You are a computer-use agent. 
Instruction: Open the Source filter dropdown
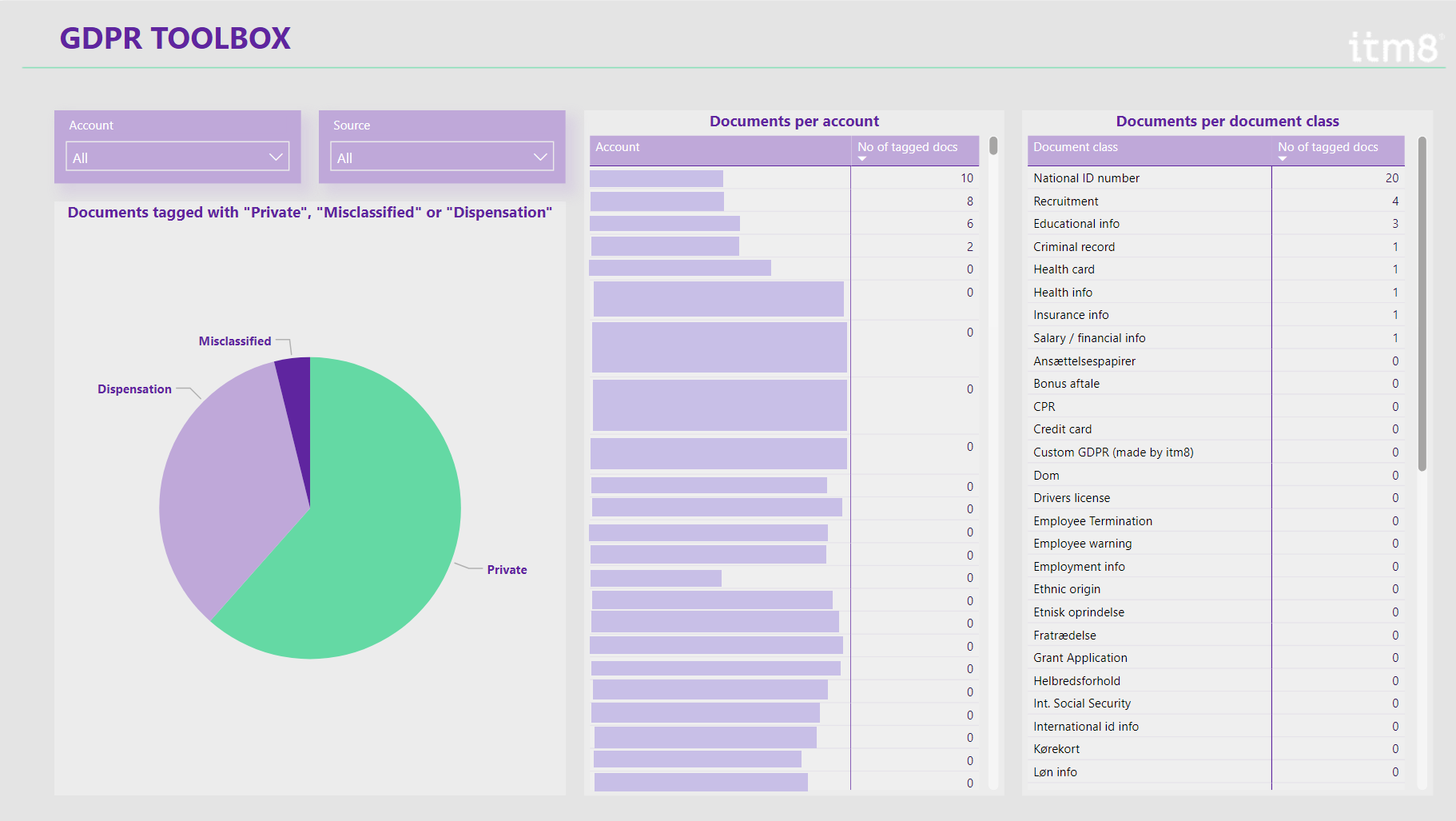442,157
